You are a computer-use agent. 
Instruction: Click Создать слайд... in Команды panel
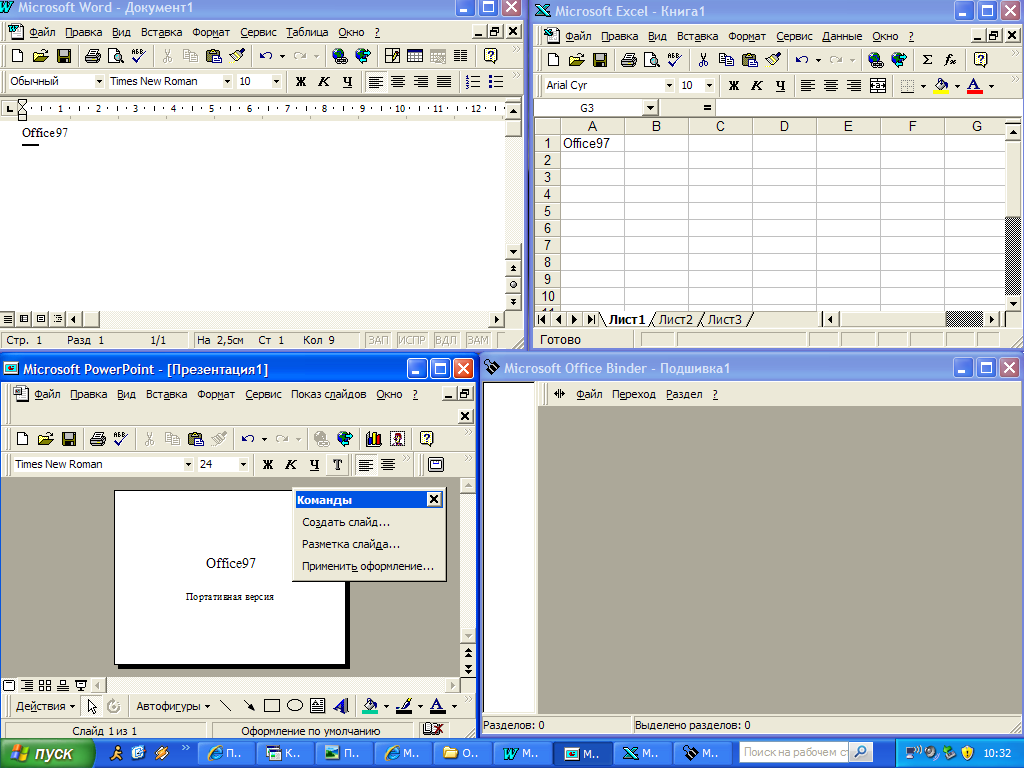[x=346, y=522]
